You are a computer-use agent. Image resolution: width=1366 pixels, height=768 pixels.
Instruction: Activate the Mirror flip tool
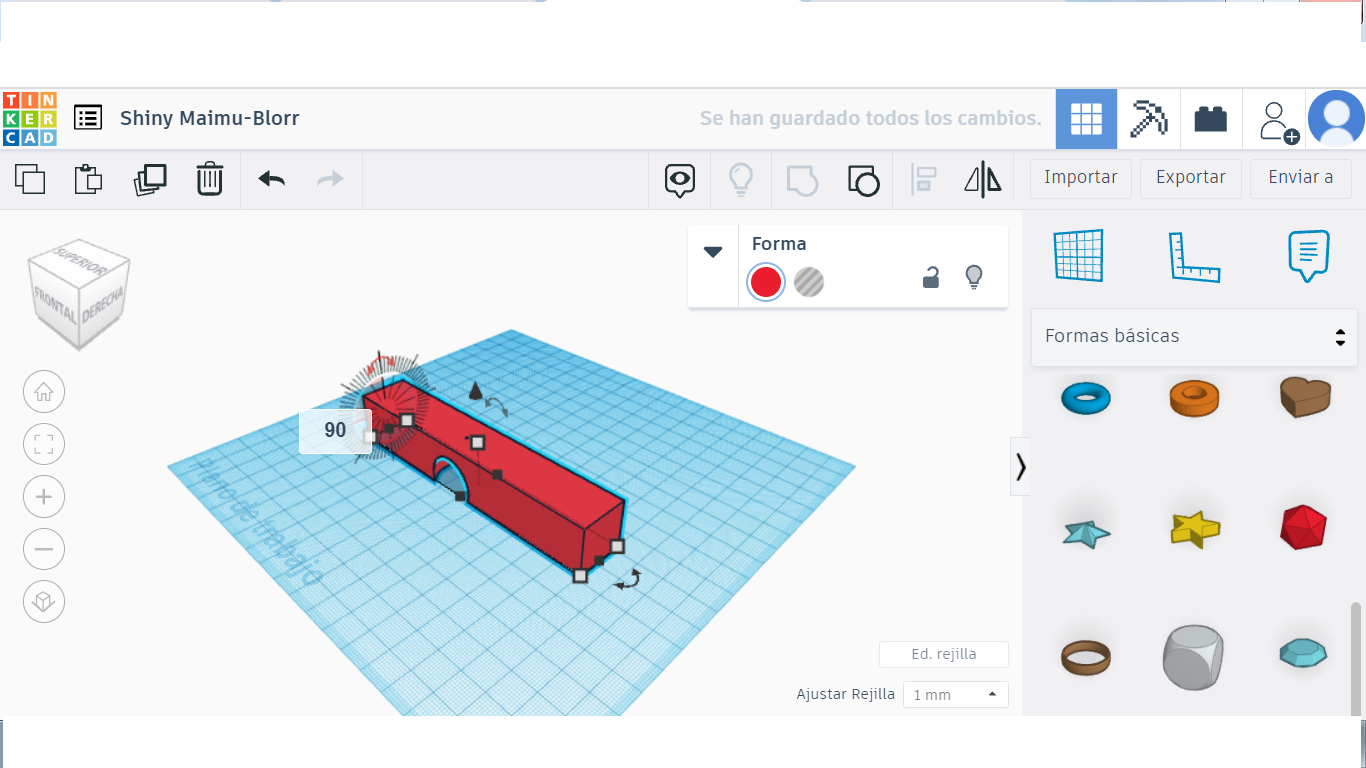[x=983, y=180]
